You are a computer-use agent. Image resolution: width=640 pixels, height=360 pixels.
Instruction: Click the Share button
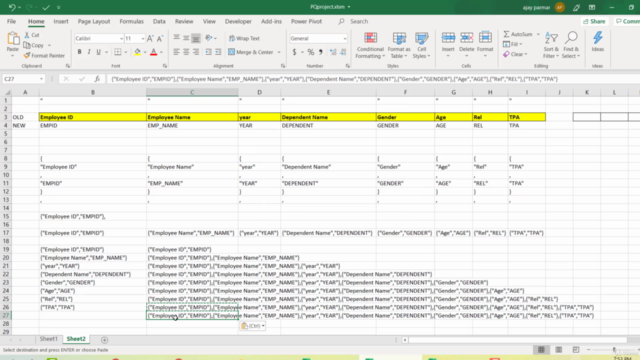pyautogui.click(x=594, y=21)
